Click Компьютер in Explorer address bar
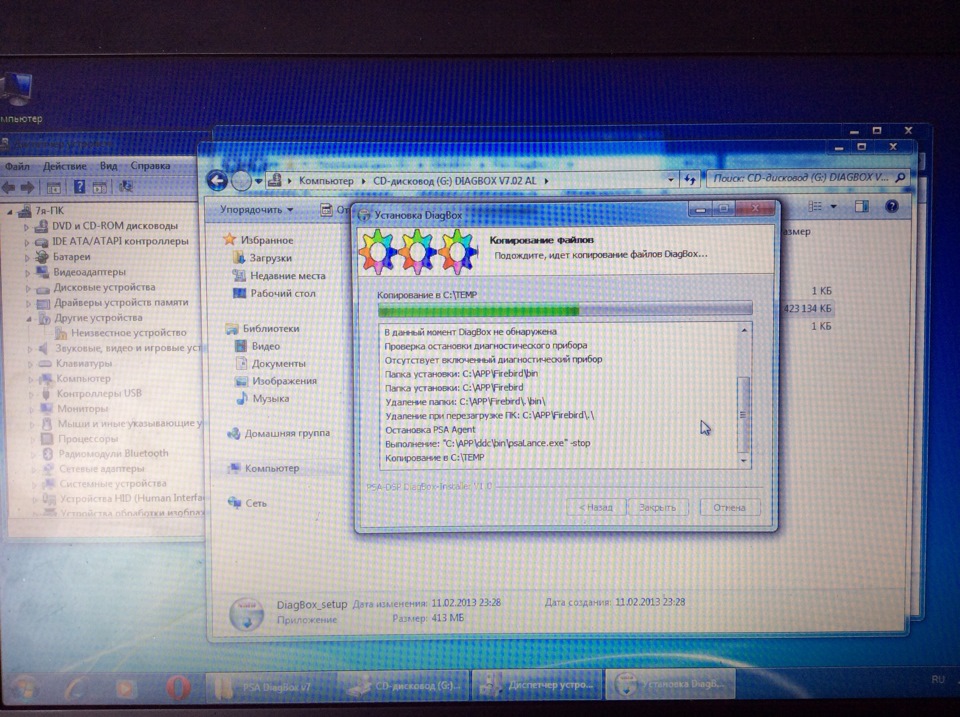Image resolution: width=960 pixels, height=717 pixels. [326, 181]
